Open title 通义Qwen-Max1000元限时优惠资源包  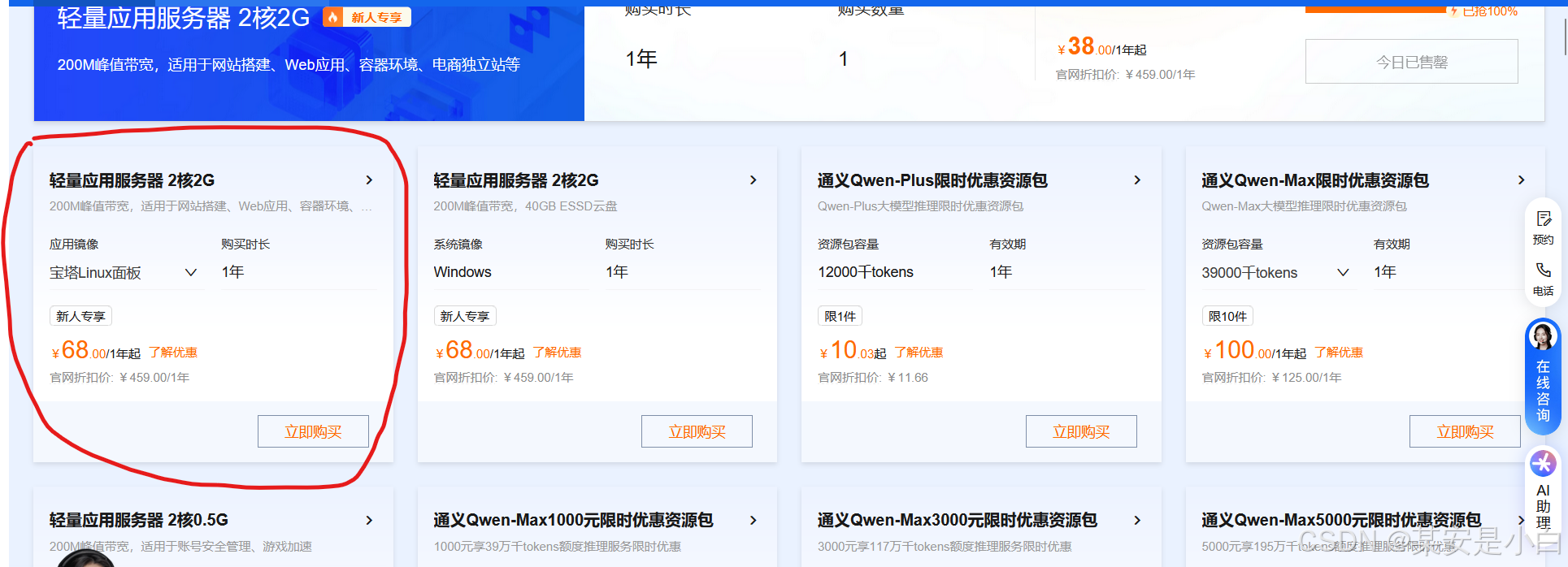click(573, 520)
